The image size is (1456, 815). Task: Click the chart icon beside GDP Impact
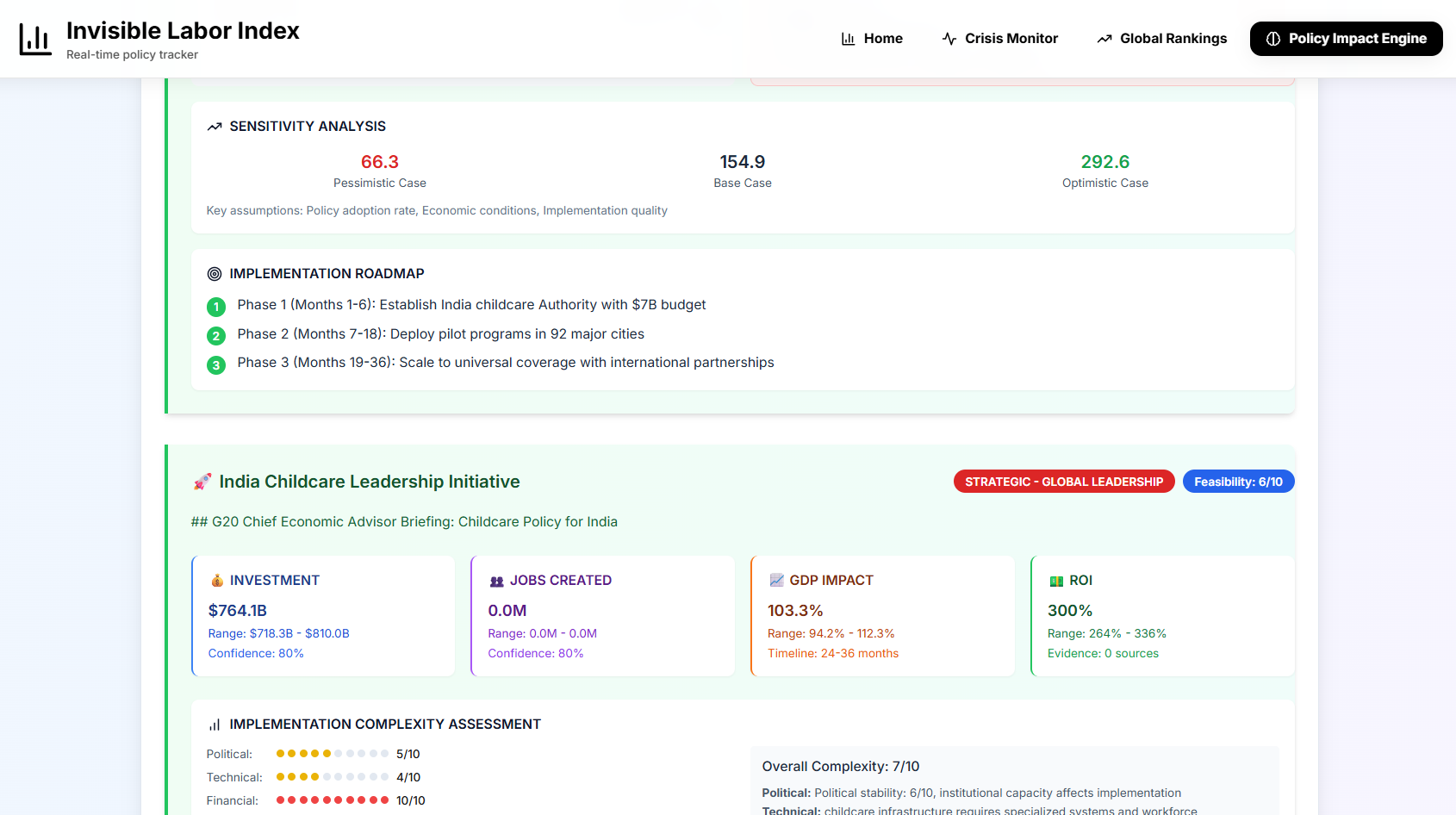(x=777, y=581)
